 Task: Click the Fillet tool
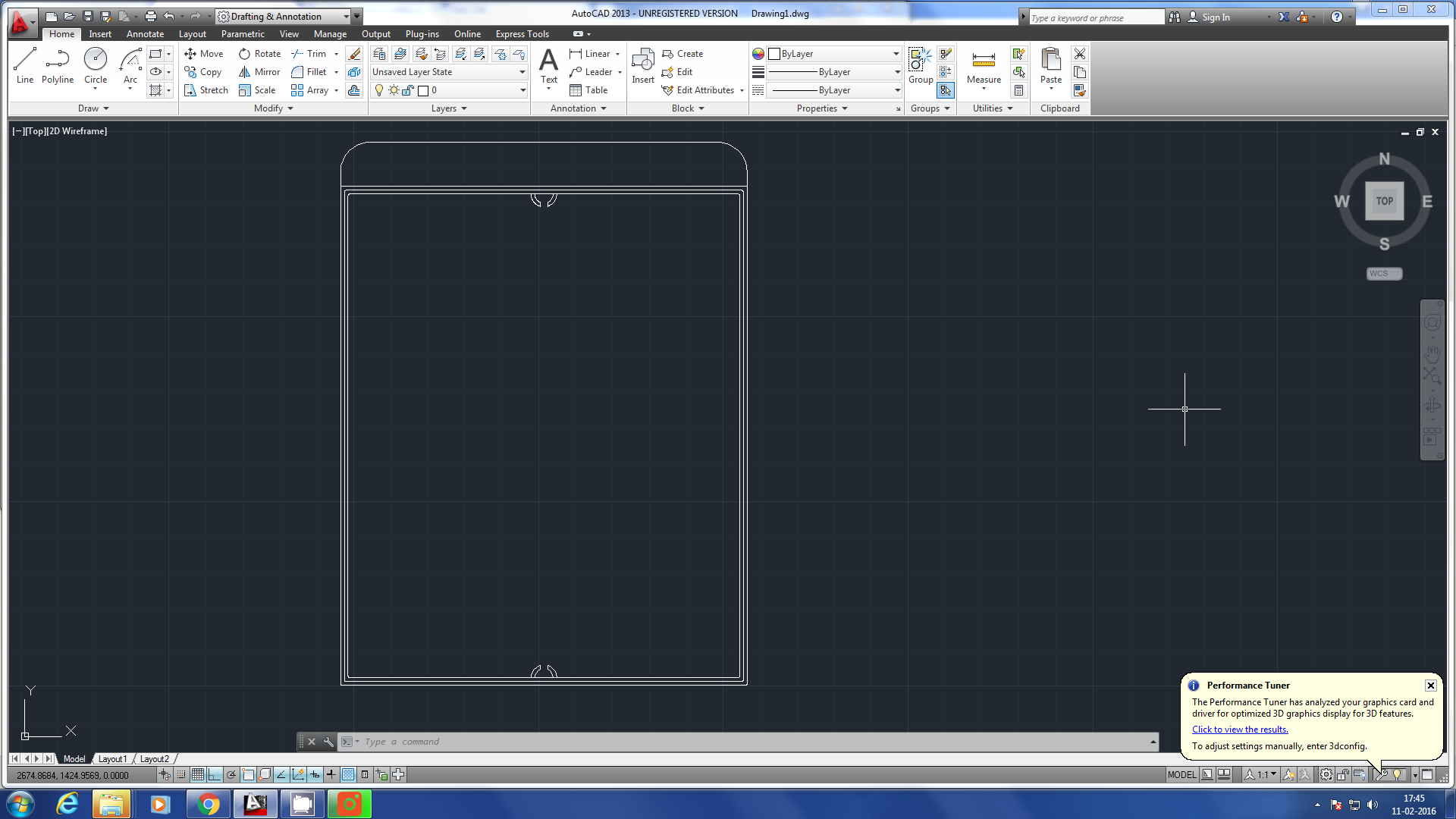[309, 72]
